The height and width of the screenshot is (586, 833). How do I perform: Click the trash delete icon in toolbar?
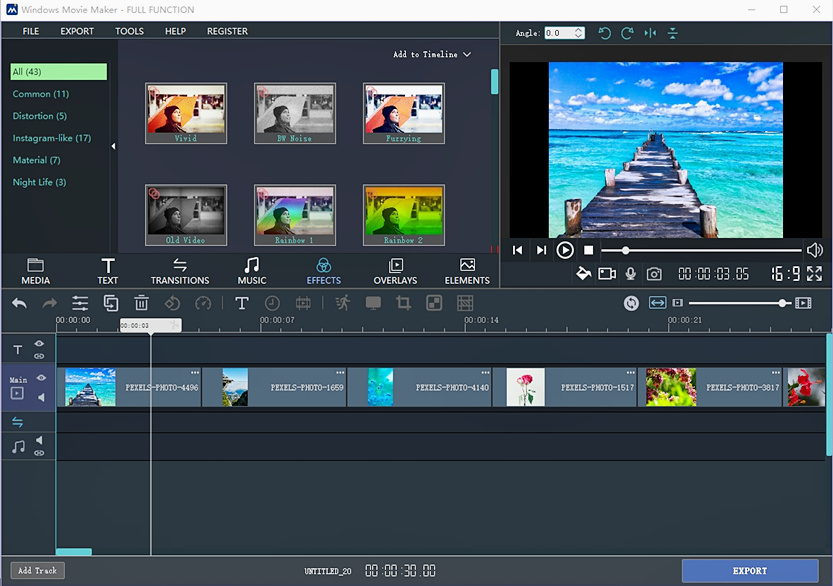(142, 303)
